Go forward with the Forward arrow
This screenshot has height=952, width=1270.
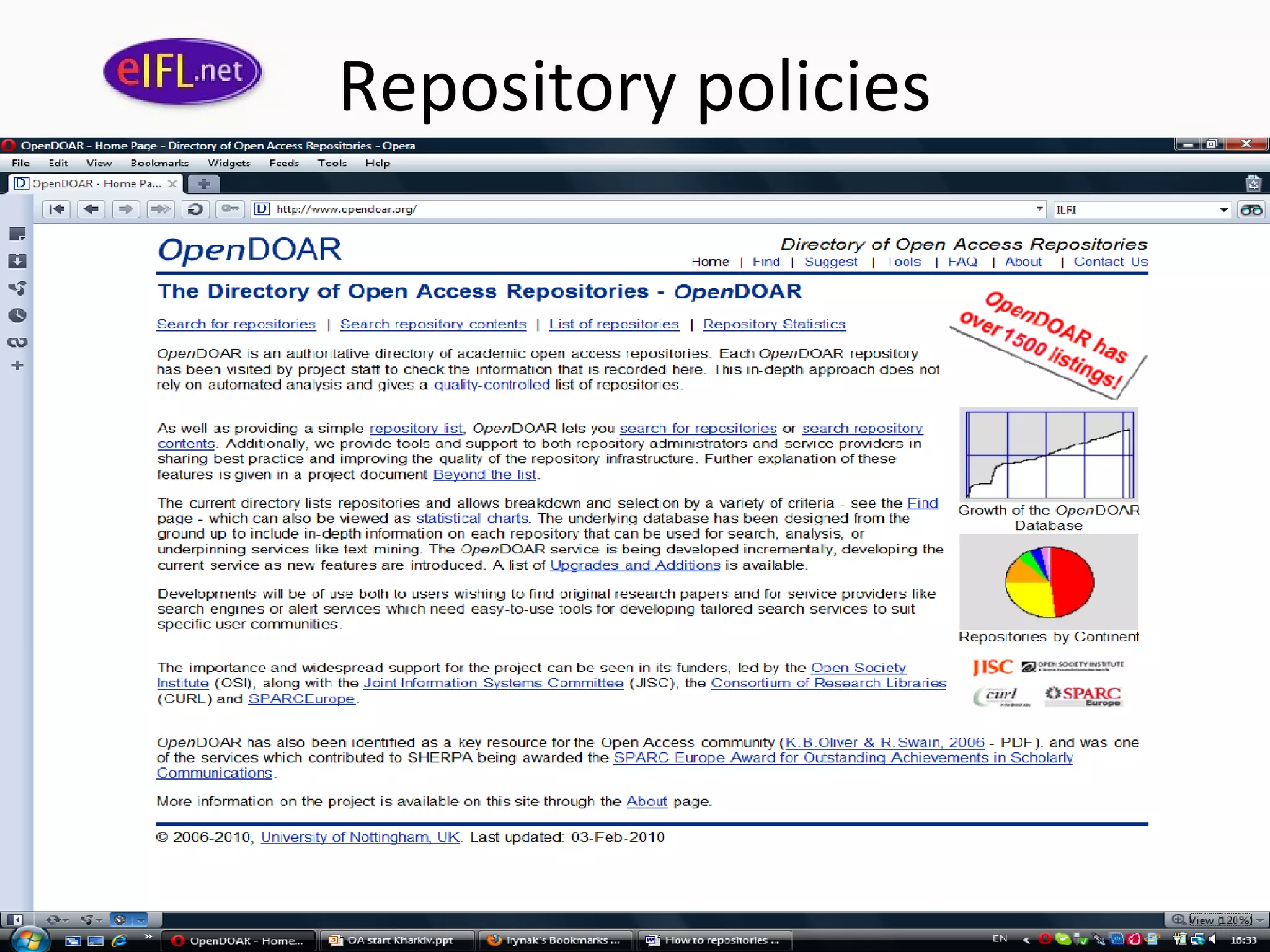(125, 209)
